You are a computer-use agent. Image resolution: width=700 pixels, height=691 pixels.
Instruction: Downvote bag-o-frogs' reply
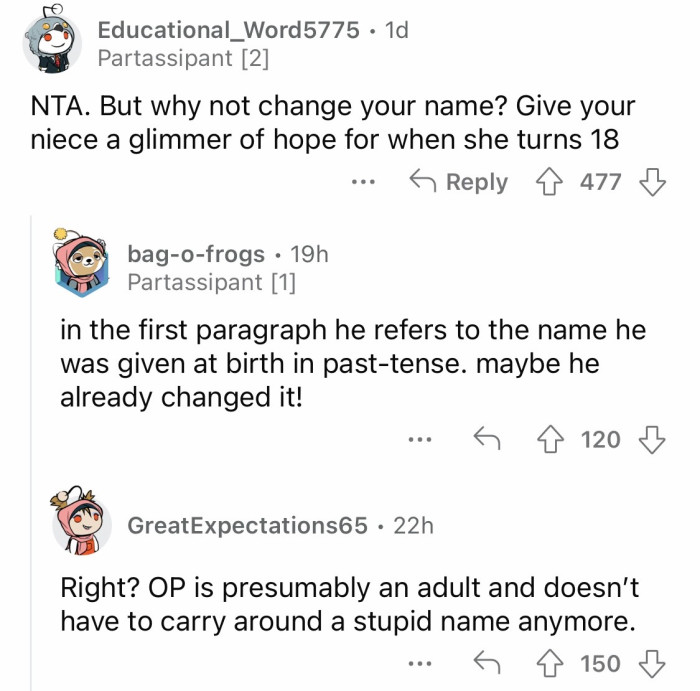[x=652, y=439]
